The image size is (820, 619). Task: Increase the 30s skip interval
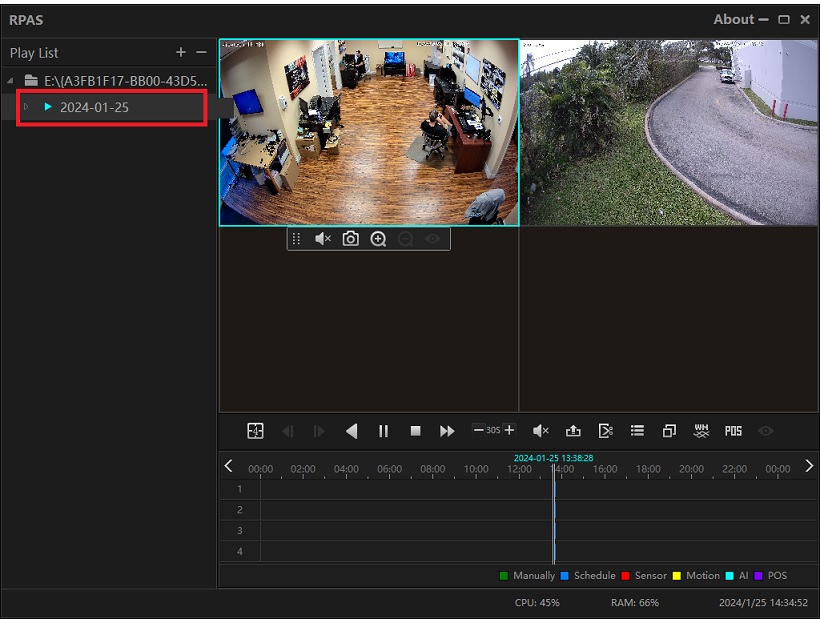click(509, 430)
